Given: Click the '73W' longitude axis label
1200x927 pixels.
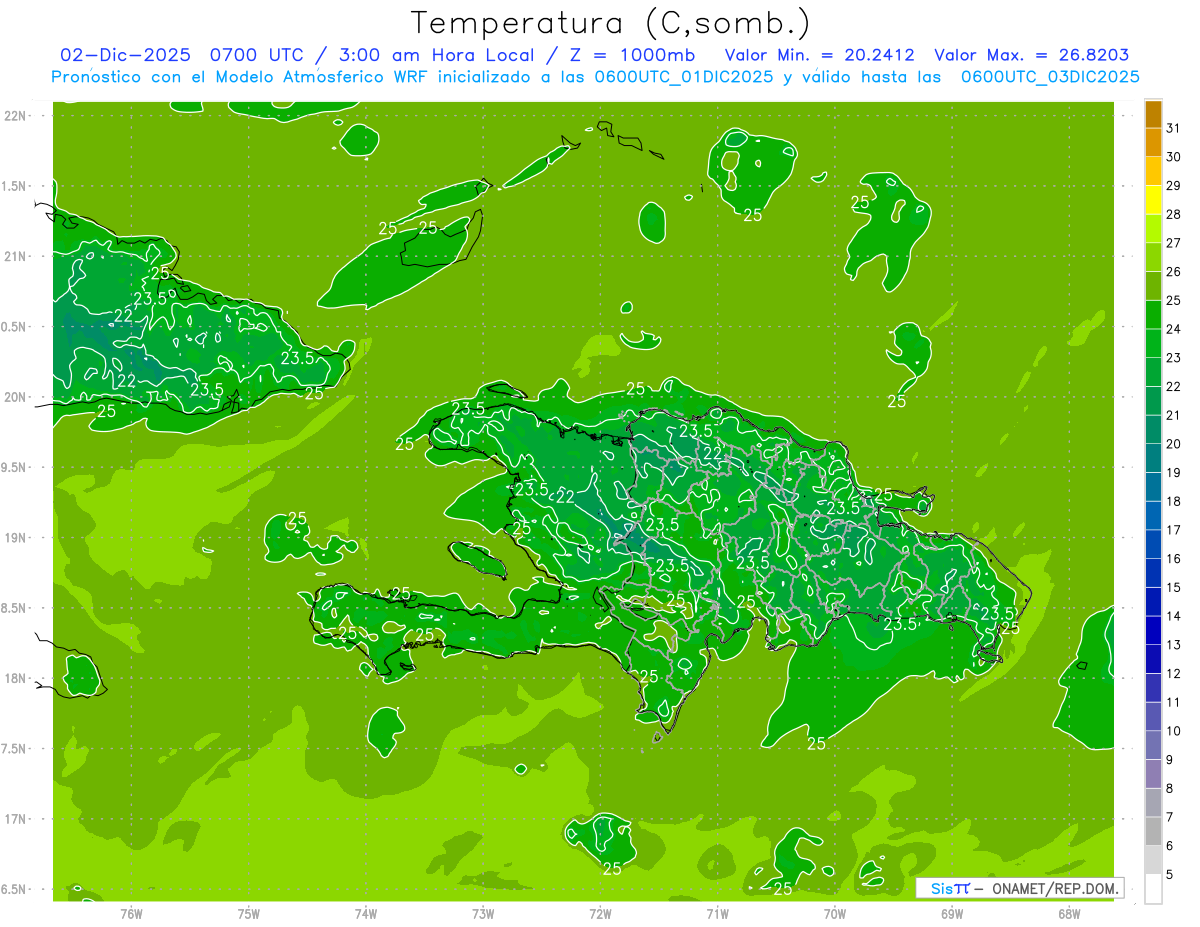Looking at the screenshot, I should [483, 913].
